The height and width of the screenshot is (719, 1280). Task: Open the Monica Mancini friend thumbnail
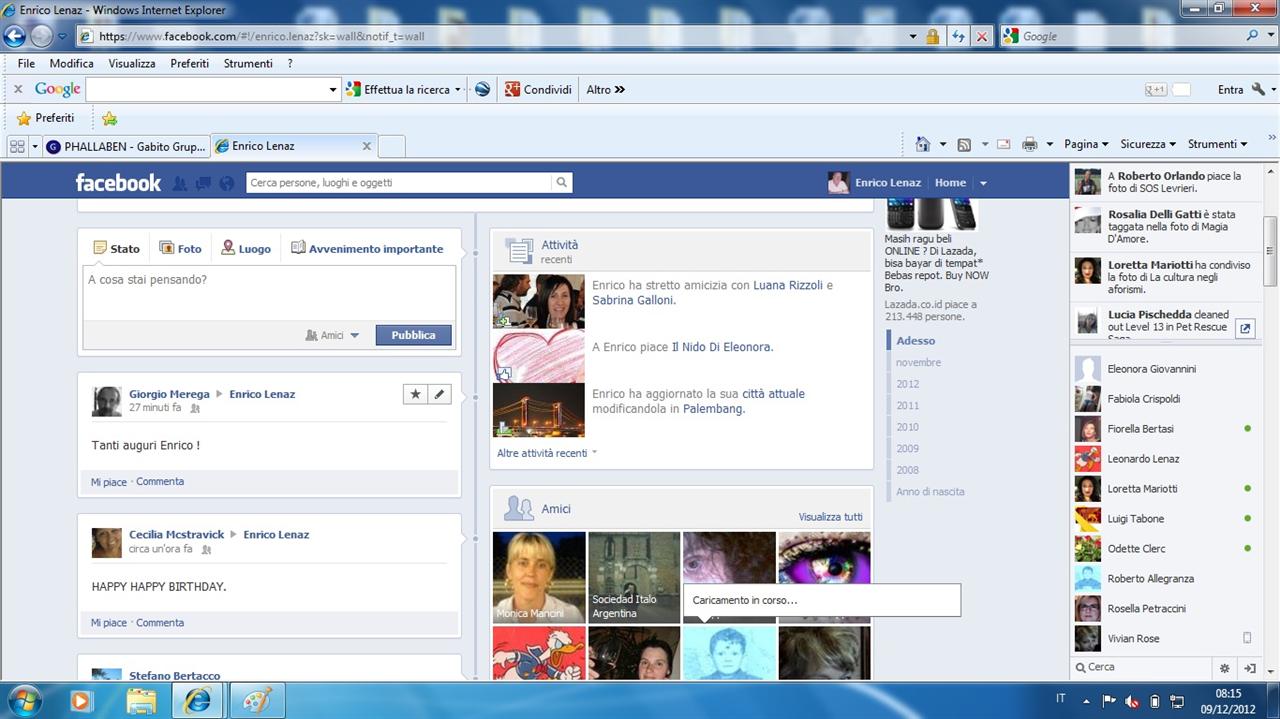539,577
